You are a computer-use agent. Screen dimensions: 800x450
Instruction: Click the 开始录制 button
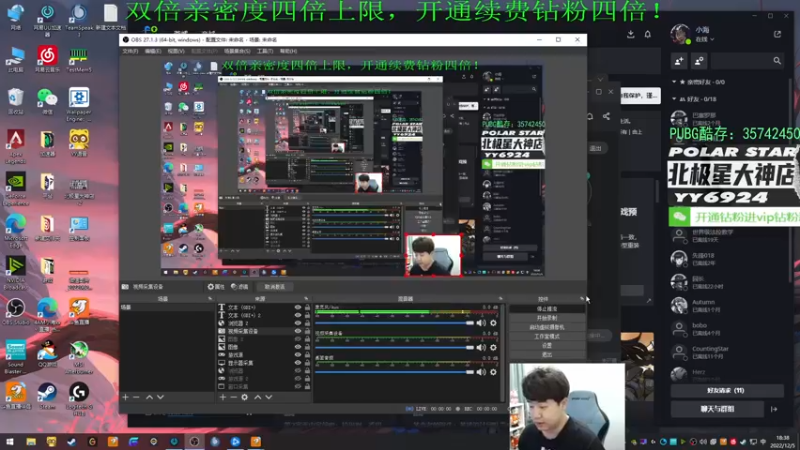[x=547, y=318]
